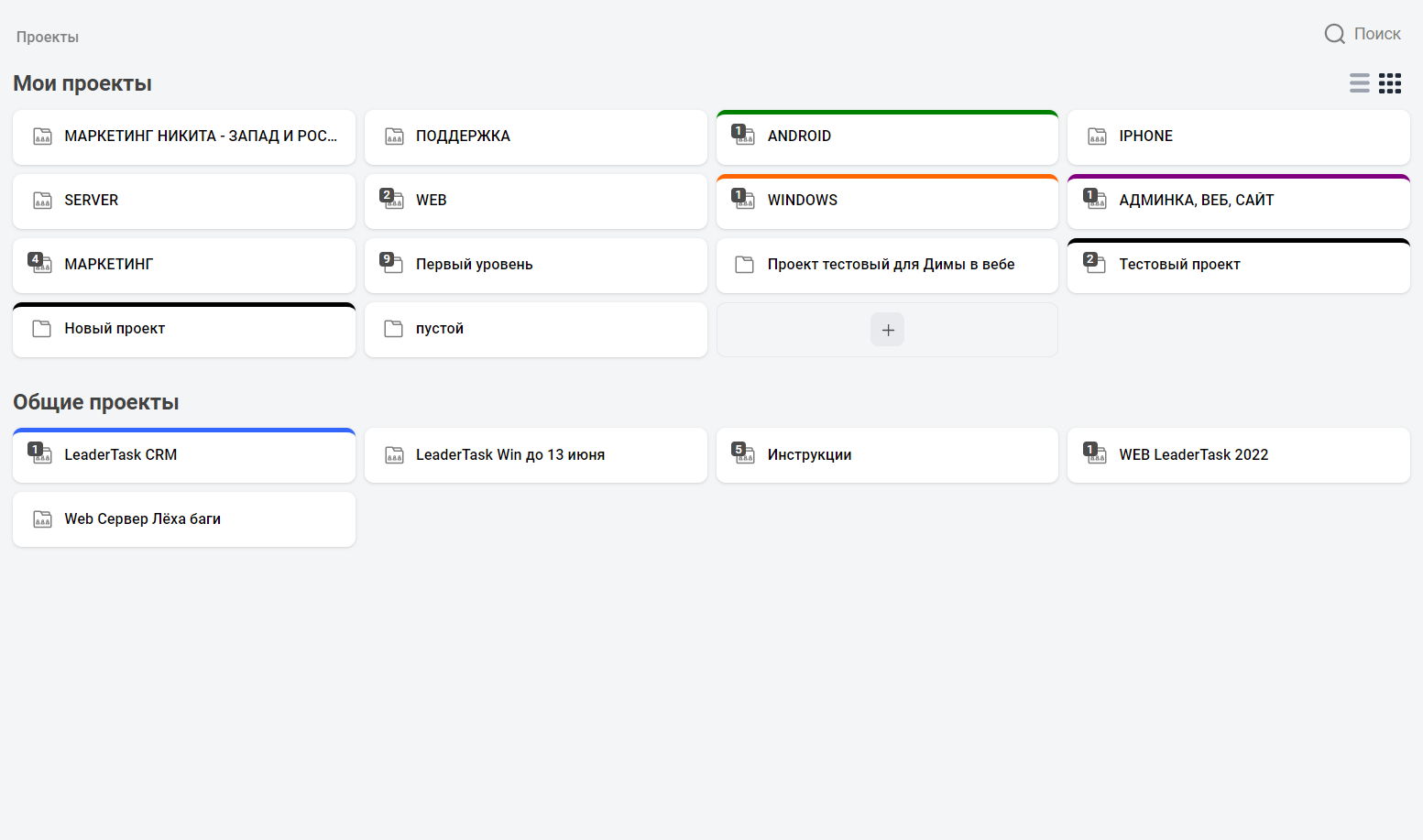The height and width of the screenshot is (840, 1423).
Task: Add new project with plus button
Action: 887,330
